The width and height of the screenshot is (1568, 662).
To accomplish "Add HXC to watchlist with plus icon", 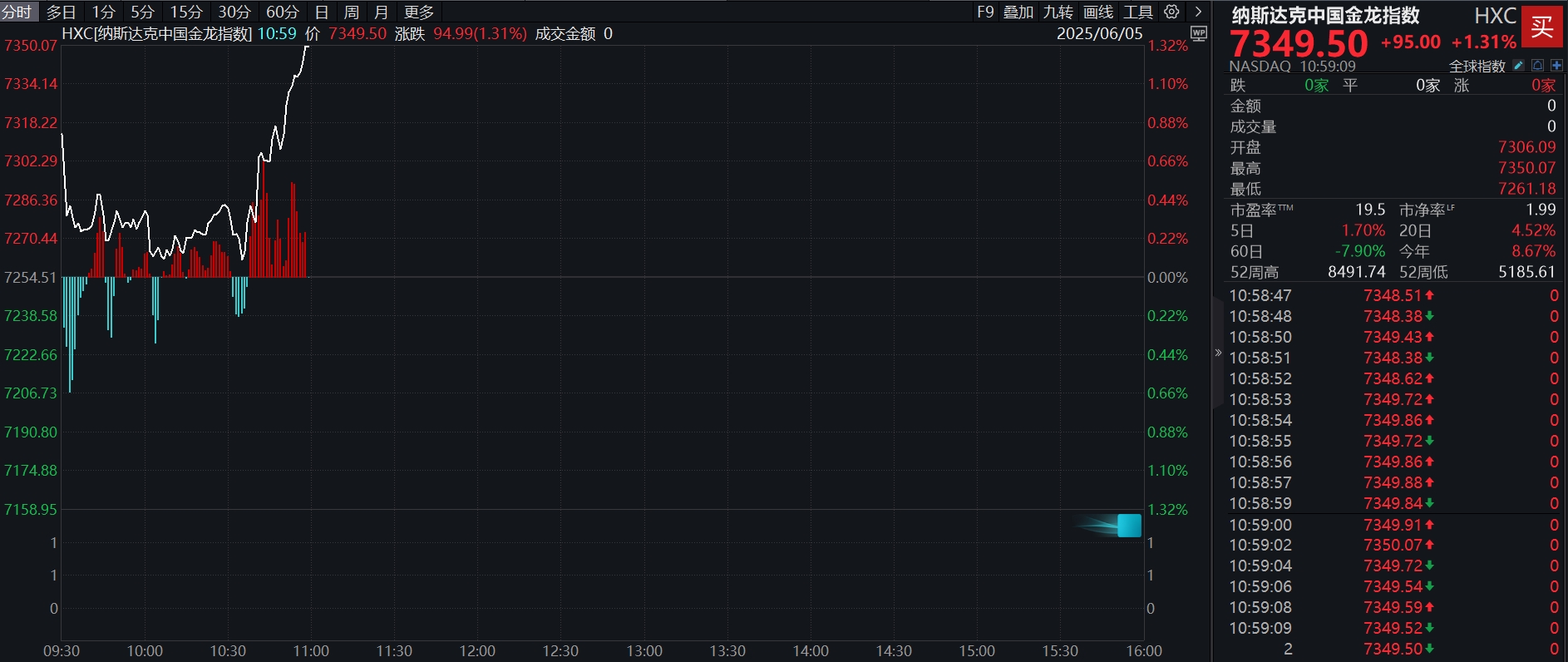I will (1556, 66).
